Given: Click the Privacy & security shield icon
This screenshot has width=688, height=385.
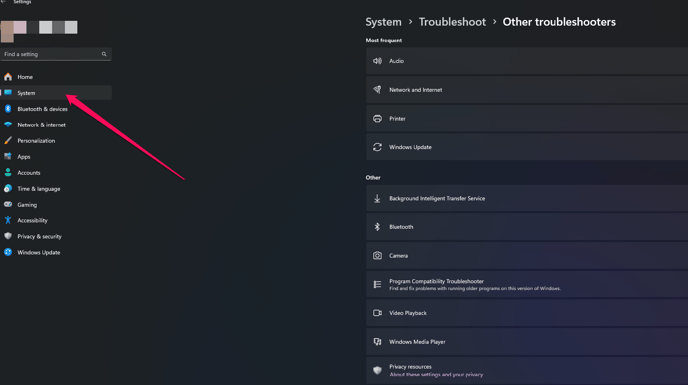Looking at the screenshot, I should tap(8, 236).
